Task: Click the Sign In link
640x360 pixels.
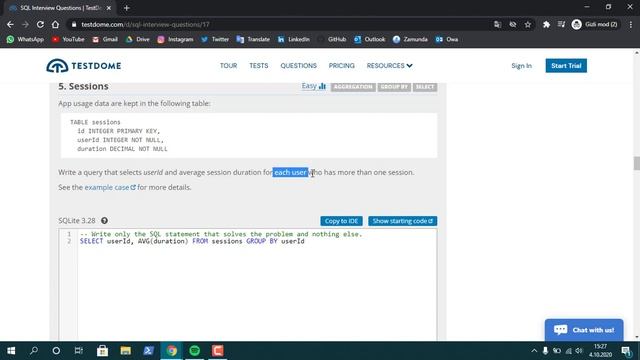Action: click(521, 66)
